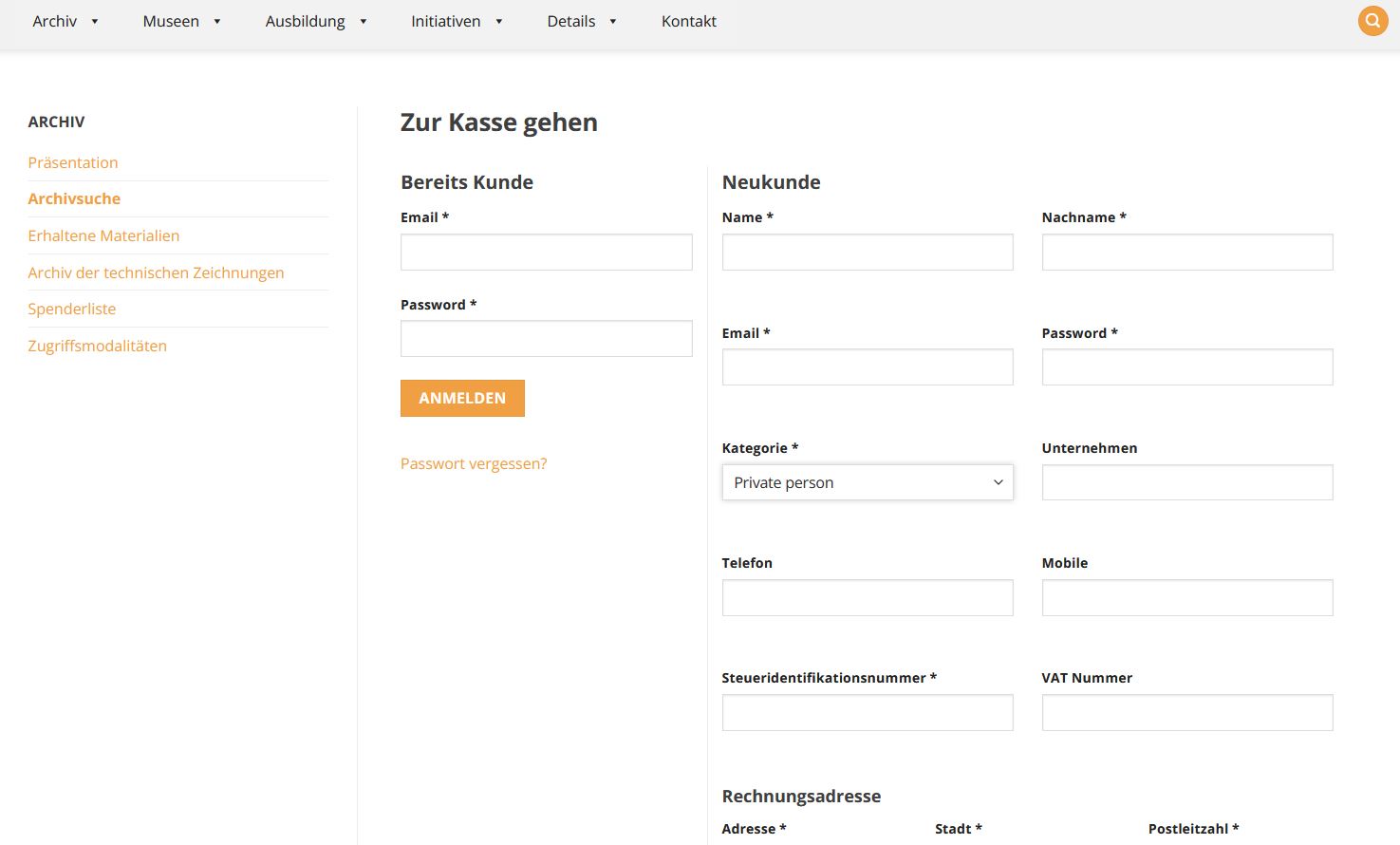Open Archiv der technischen Zeichnungen

tap(156, 272)
